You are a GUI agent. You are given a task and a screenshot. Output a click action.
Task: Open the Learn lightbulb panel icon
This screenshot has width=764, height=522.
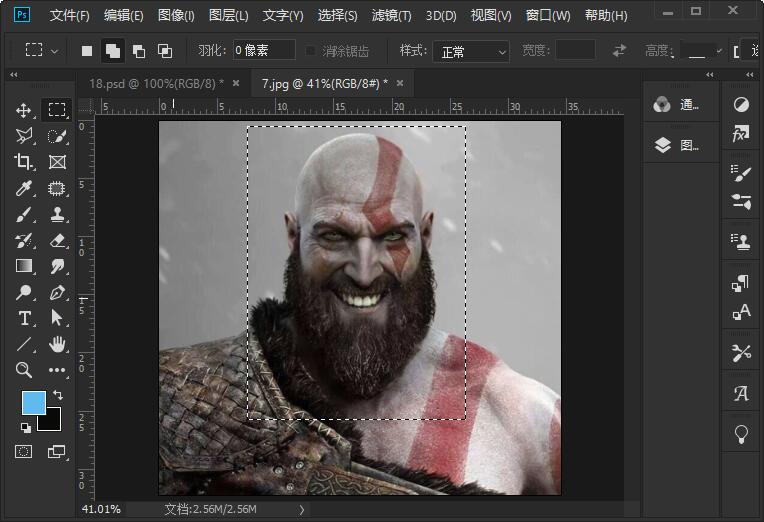click(x=741, y=433)
